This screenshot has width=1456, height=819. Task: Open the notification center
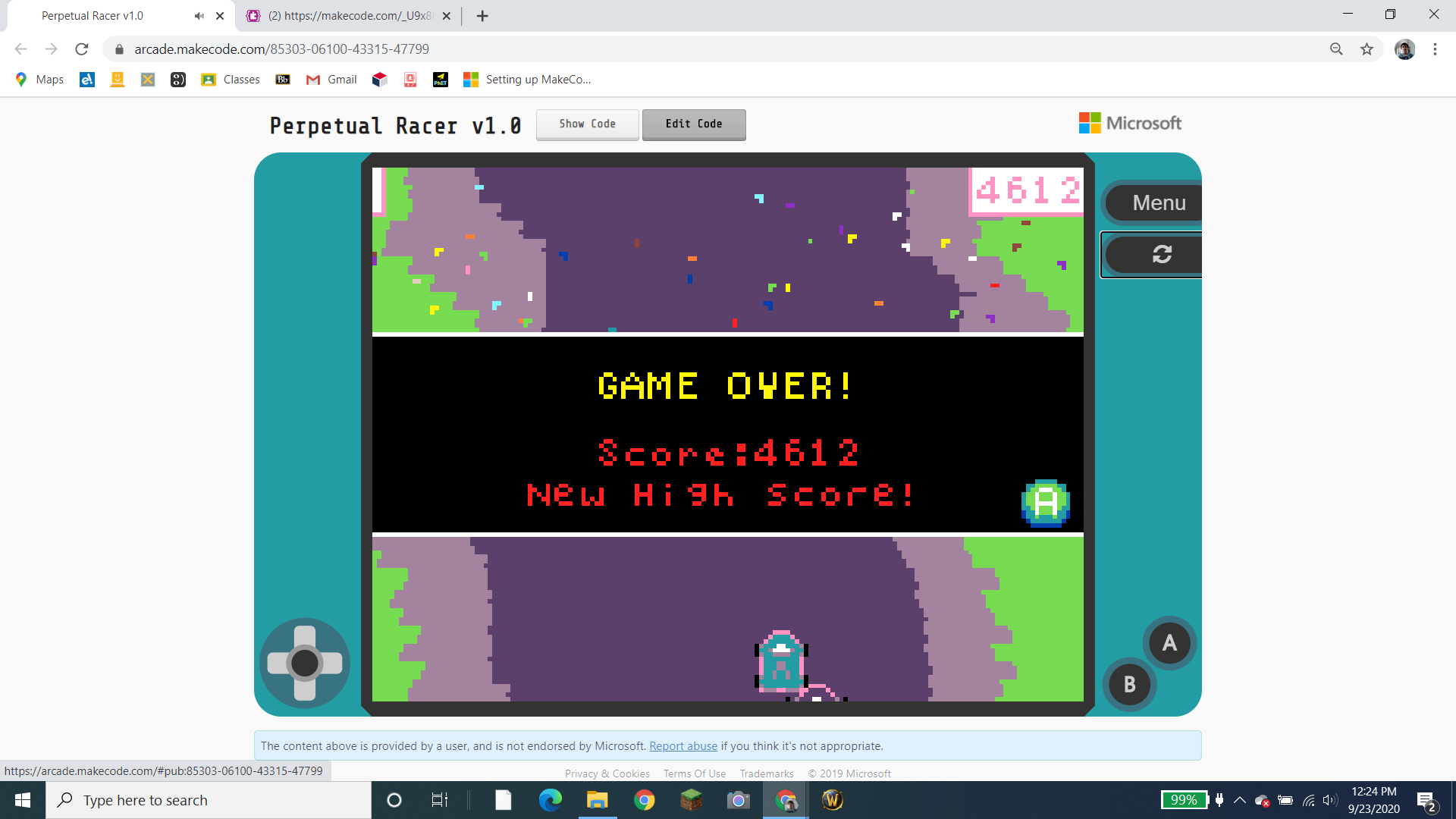(1426, 801)
